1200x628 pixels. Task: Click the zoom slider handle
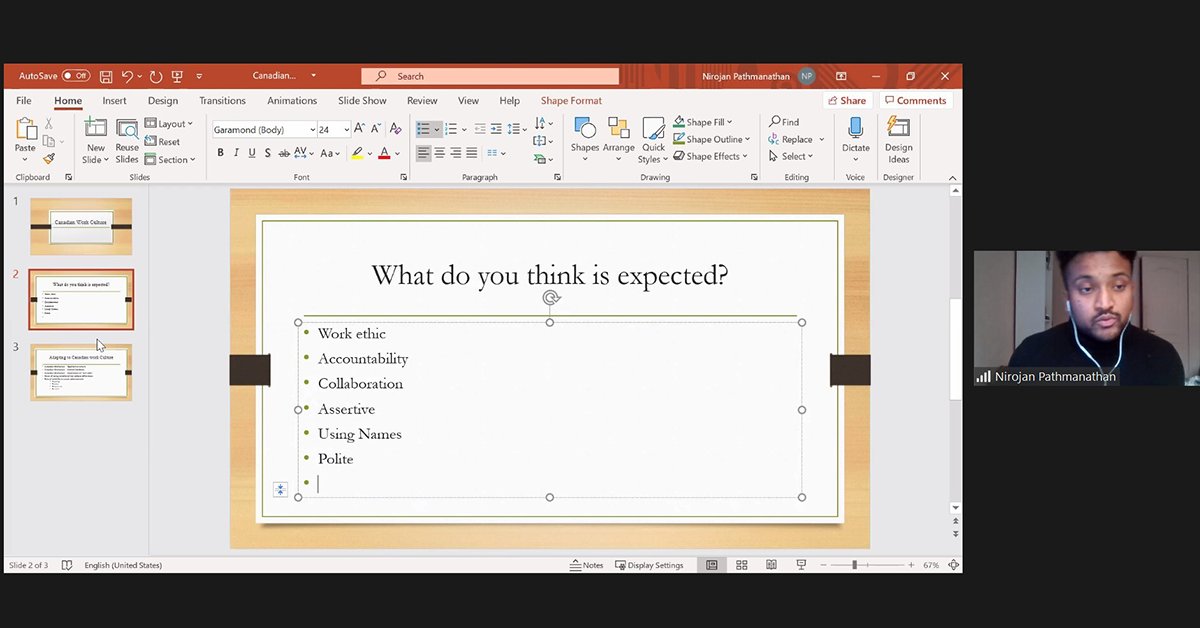point(854,565)
